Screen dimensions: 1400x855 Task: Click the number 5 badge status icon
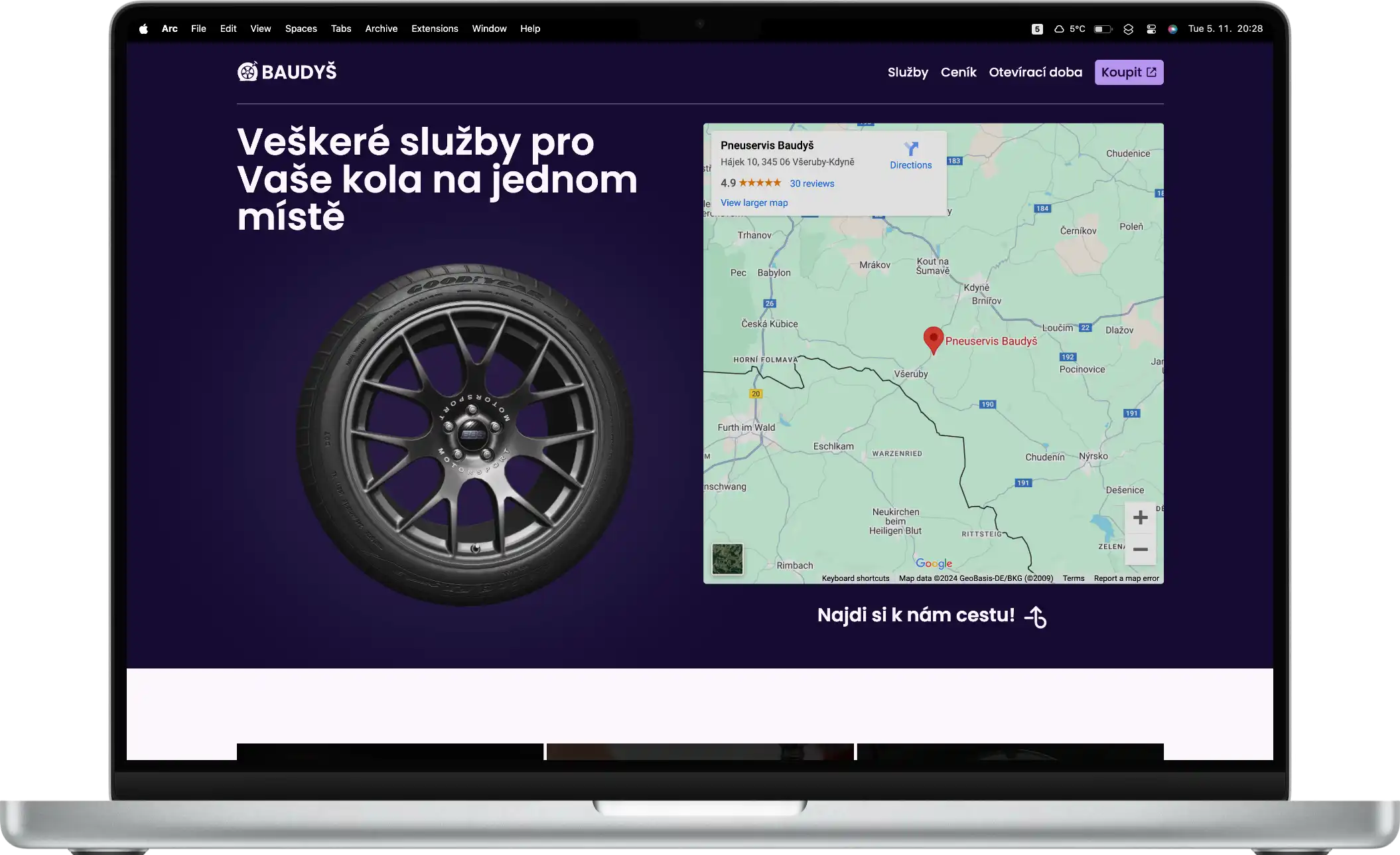(x=1037, y=29)
